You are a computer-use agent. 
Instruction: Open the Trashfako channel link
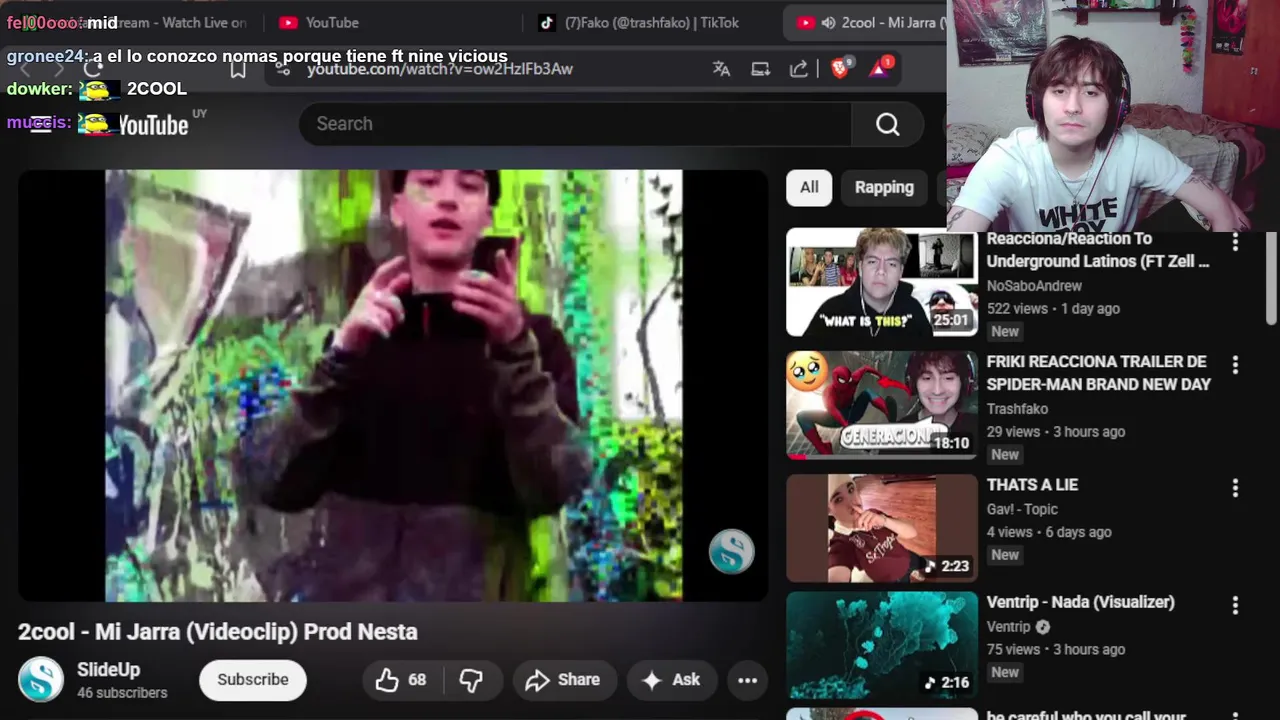[x=1017, y=409]
